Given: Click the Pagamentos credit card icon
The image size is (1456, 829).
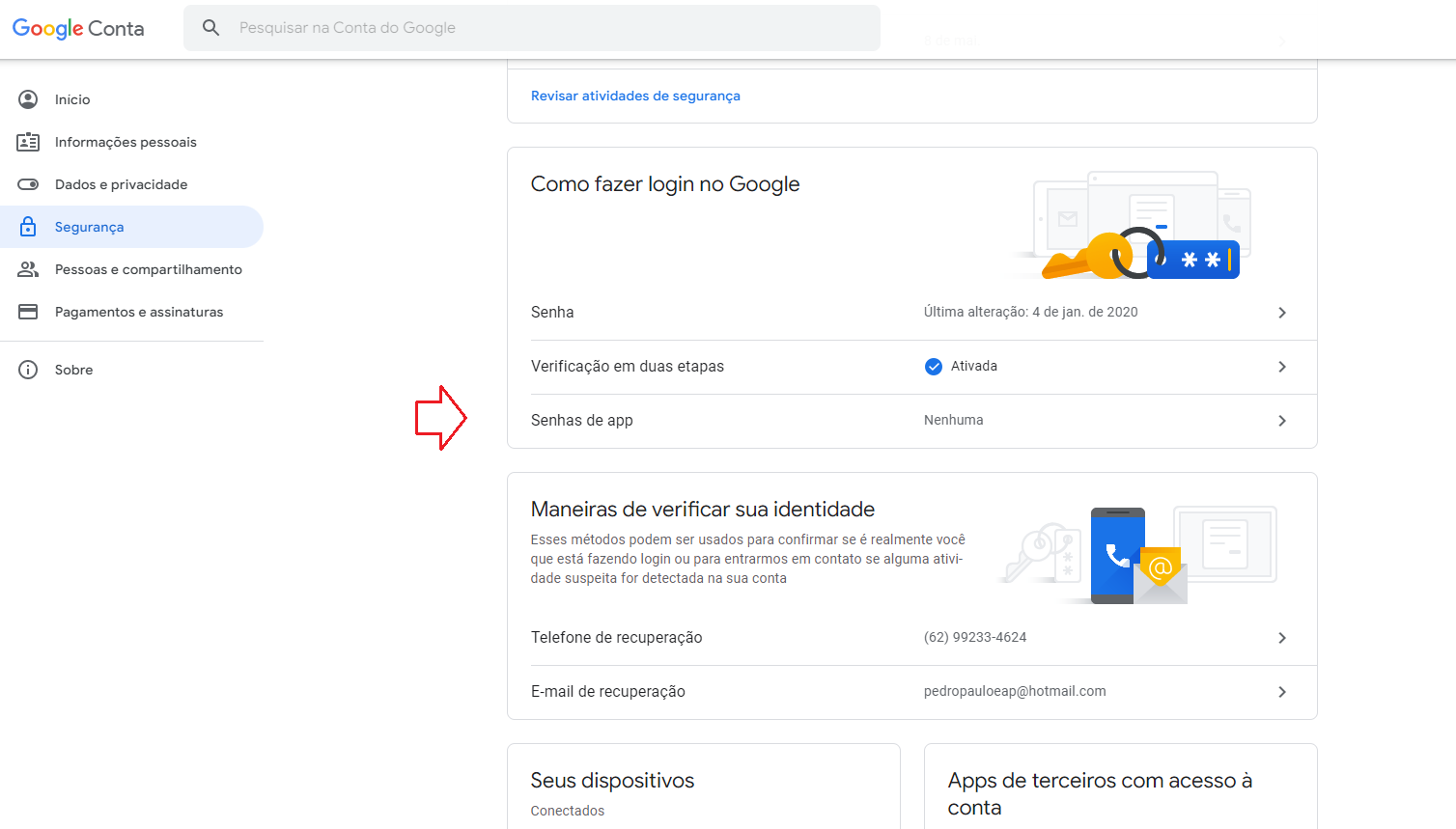Looking at the screenshot, I should (x=28, y=312).
